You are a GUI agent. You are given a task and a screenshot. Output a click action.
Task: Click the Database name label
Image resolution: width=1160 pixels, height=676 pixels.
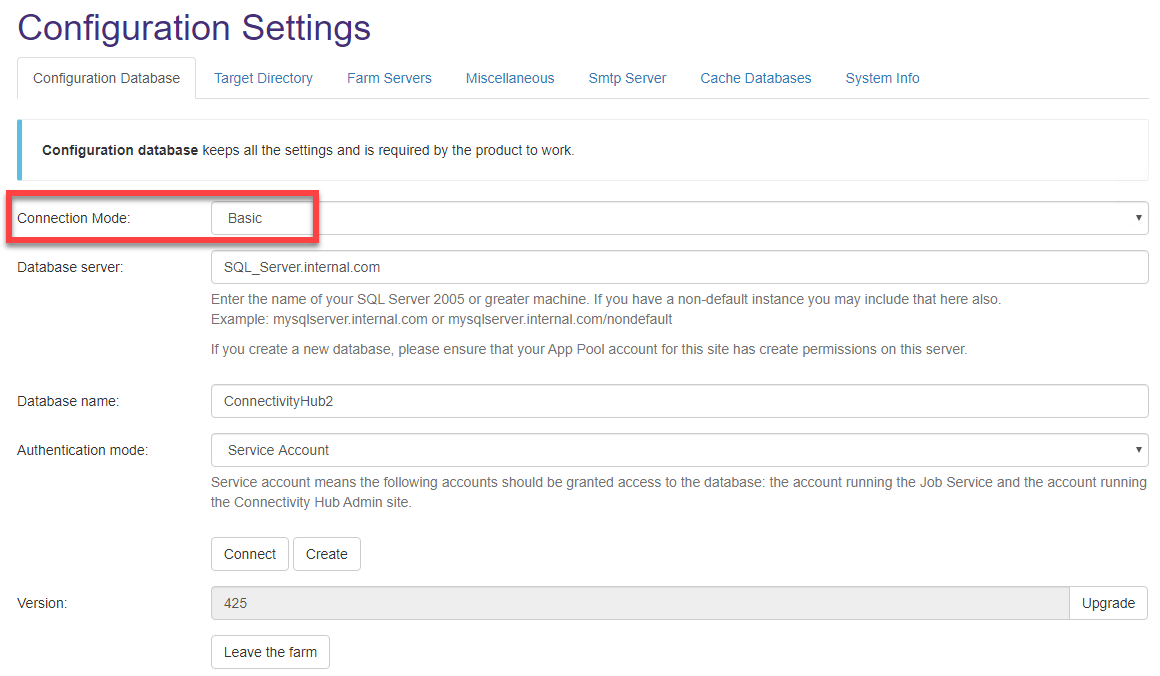coord(68,401)
